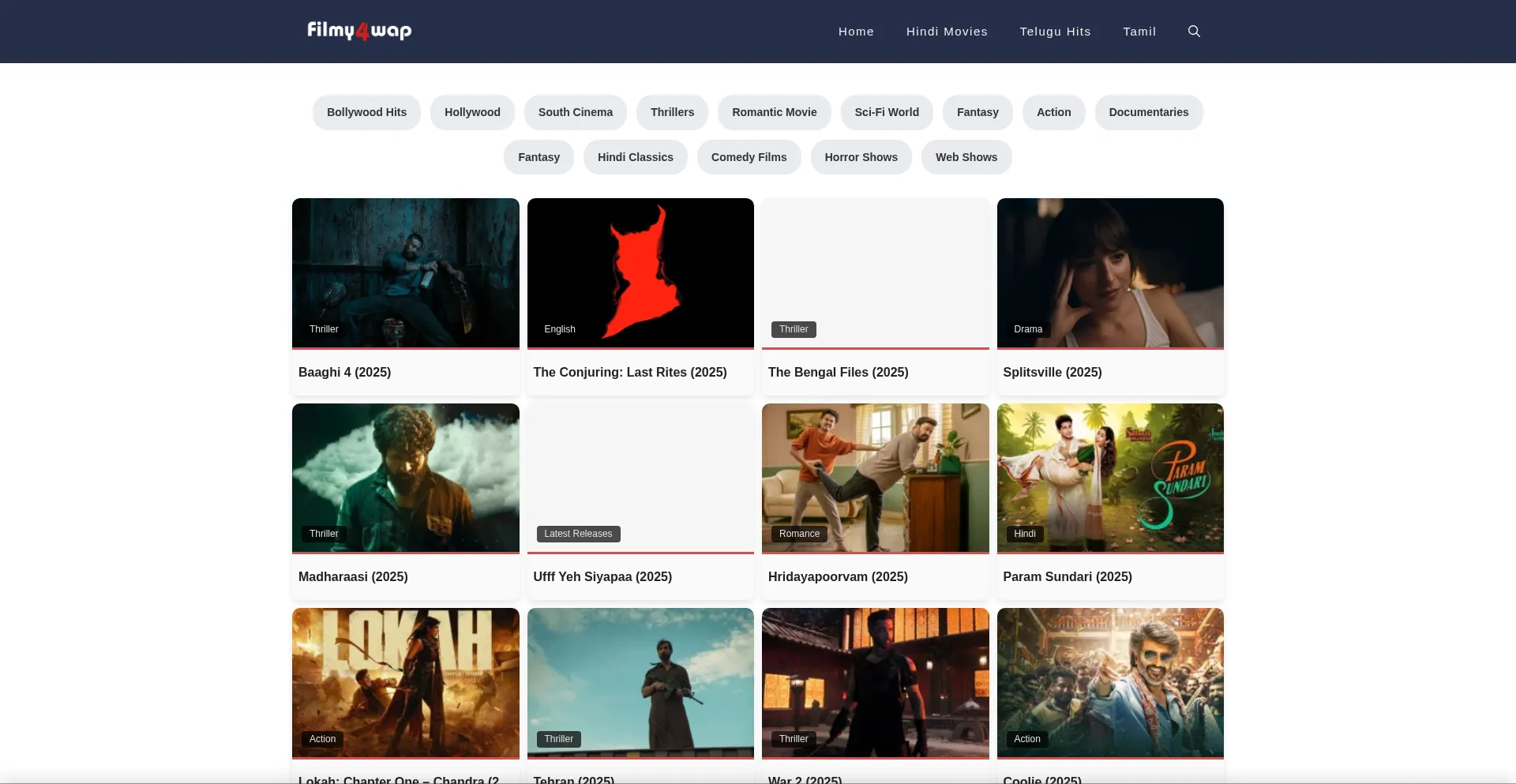Click the Latest Releases tag on Ufff Yeh Siyapaa

coord(578,534)
